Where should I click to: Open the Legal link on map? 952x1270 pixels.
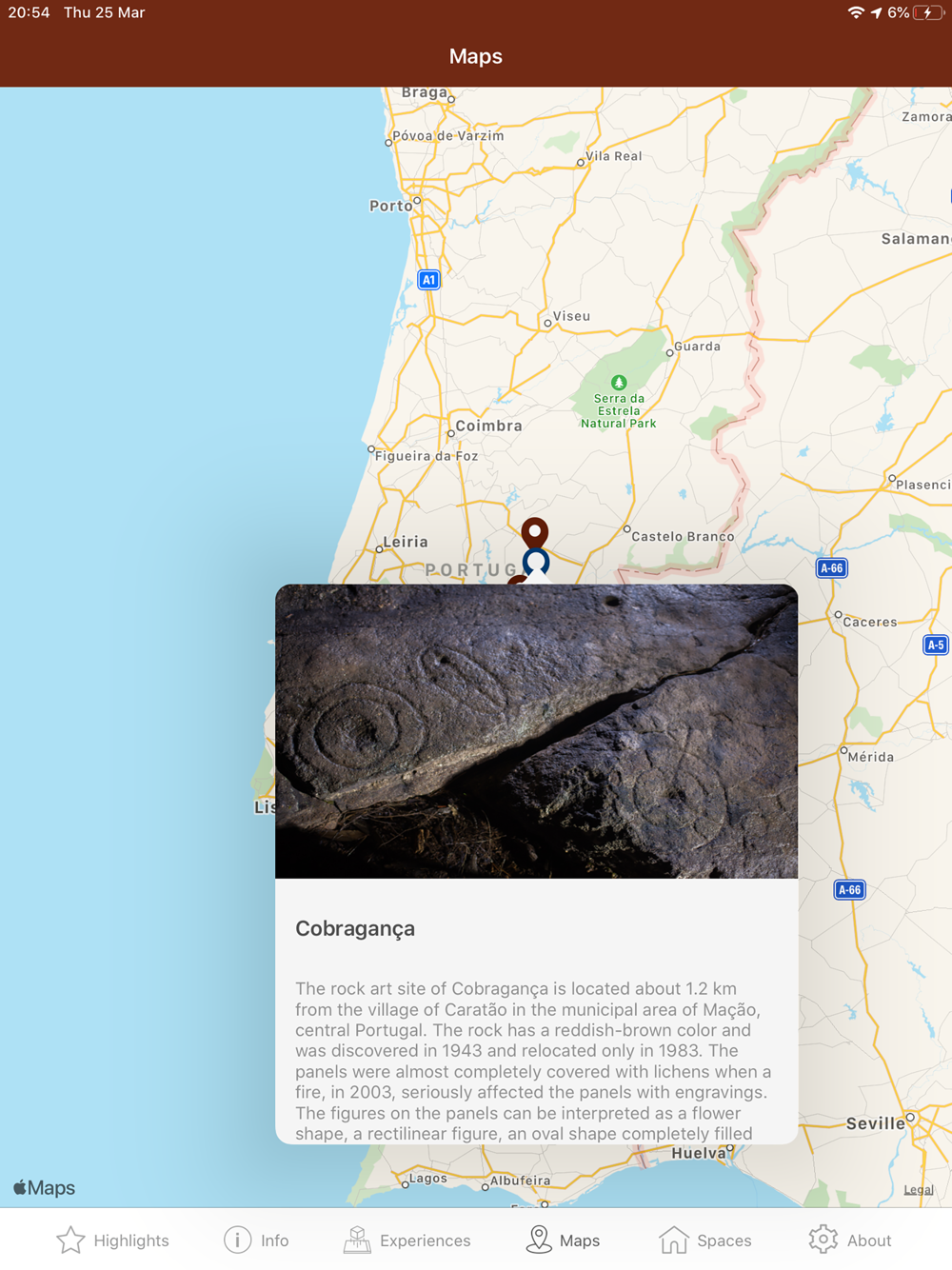[919, 1189]
